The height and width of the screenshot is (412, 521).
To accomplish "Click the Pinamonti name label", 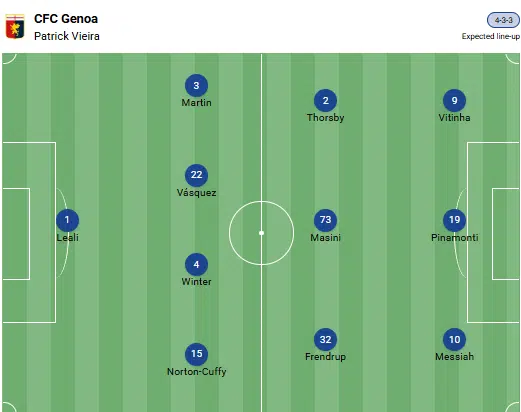I will [455, 238].
